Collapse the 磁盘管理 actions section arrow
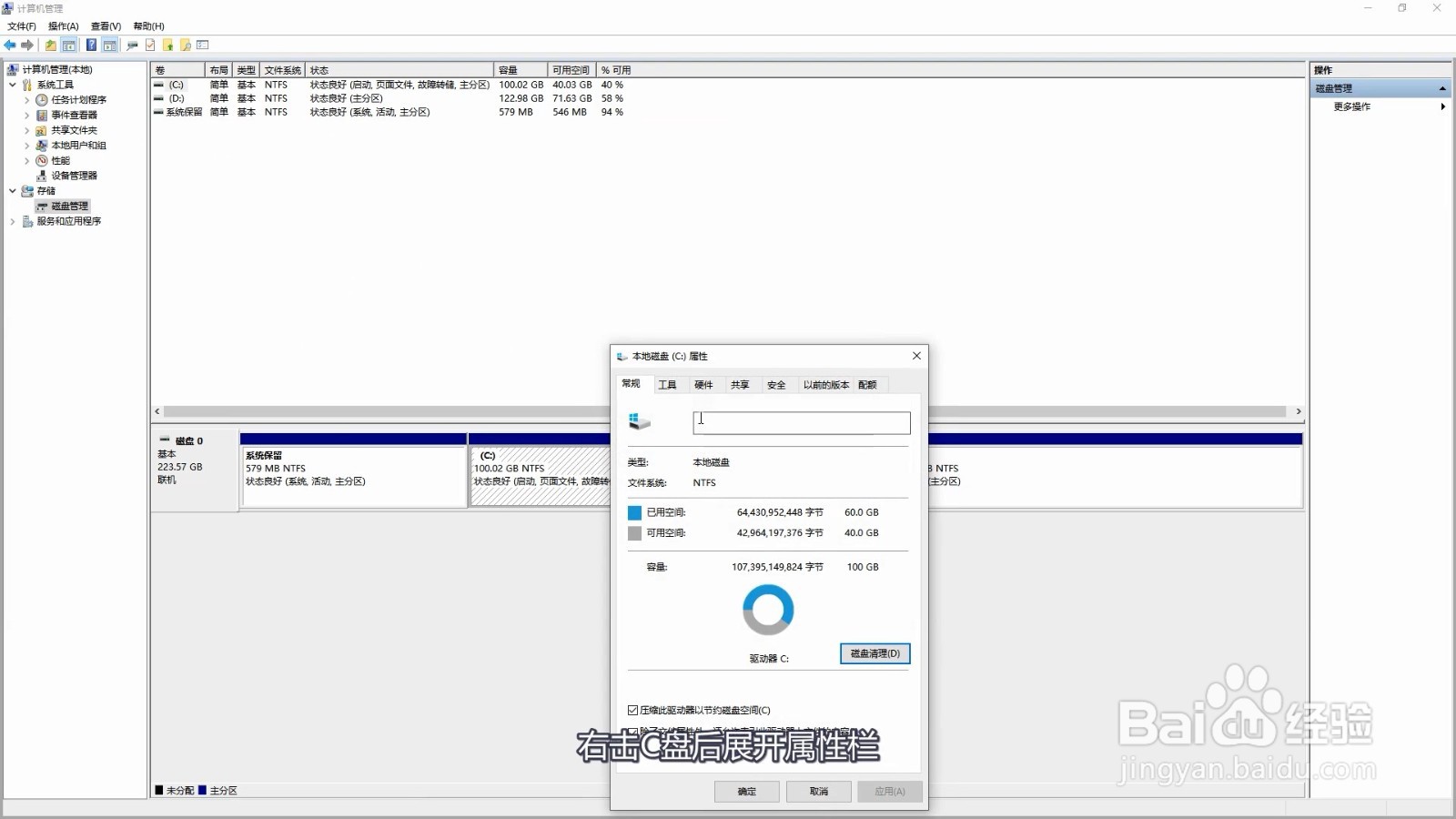The height and width of the screenshot is (819, 1456). (x=1442, y=88)
